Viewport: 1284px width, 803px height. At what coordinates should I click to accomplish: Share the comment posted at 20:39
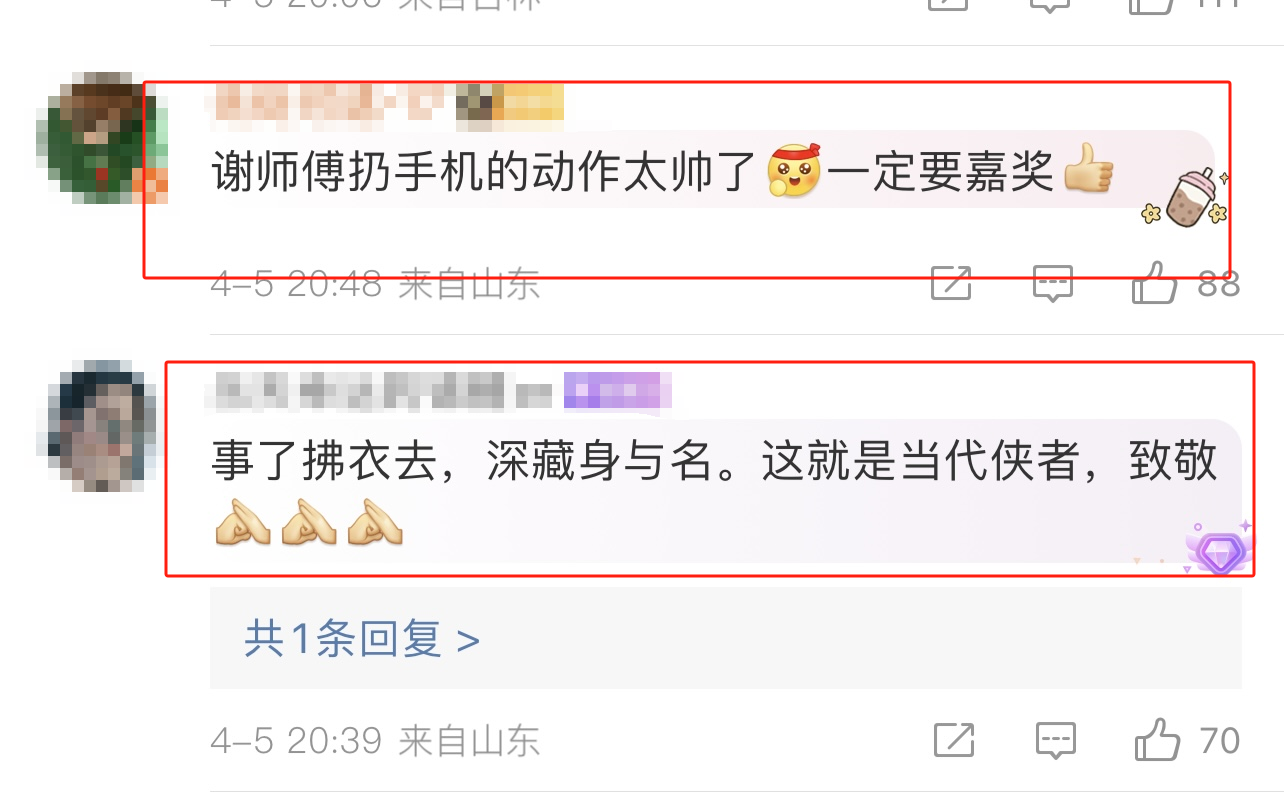(953, 740)
